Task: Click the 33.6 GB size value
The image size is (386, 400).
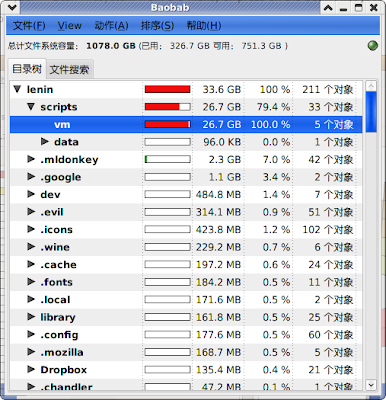Action: pyautogui.click(x=222, y=89)
